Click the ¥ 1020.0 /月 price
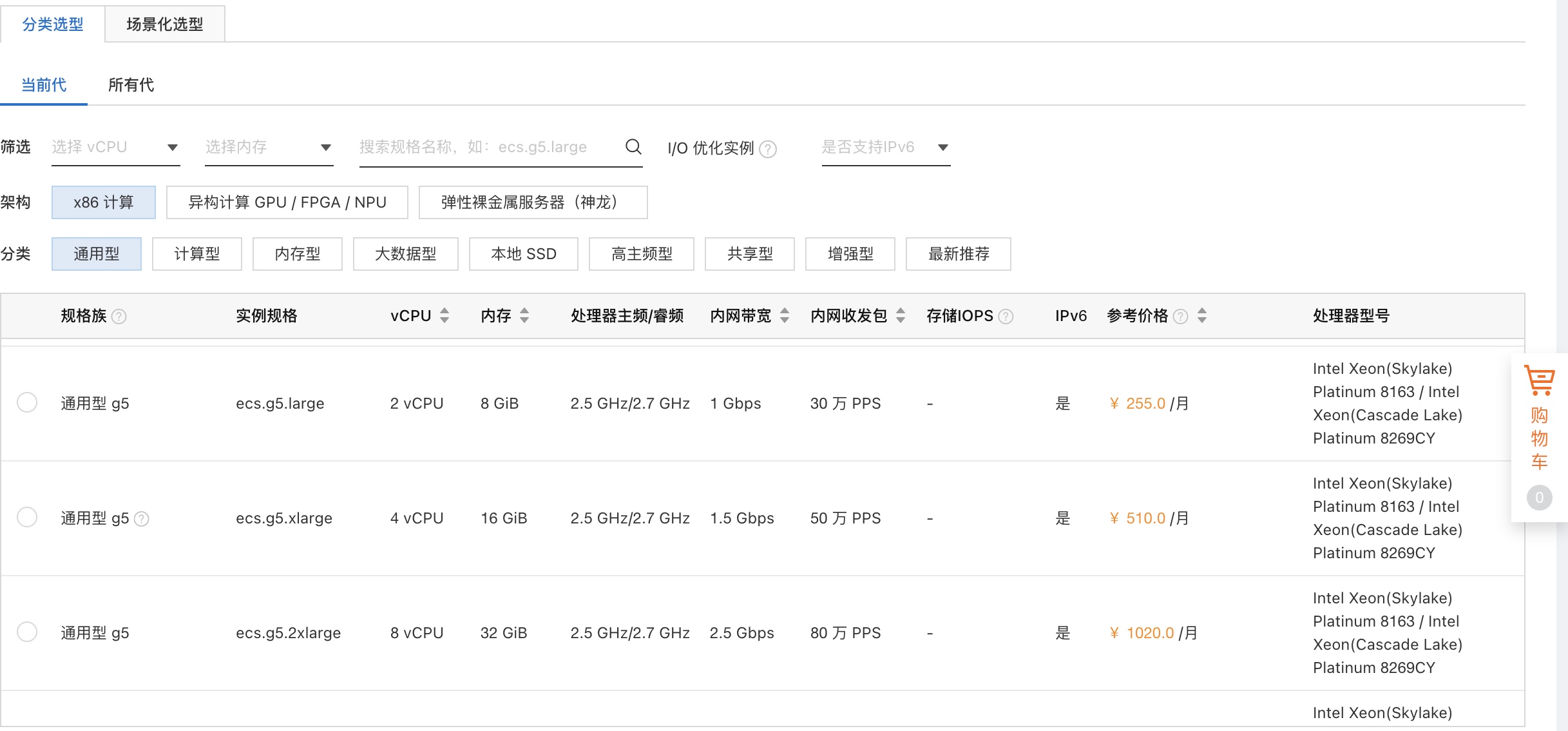Viewport: 1568px width, 731px height. tap(1154, 633)
